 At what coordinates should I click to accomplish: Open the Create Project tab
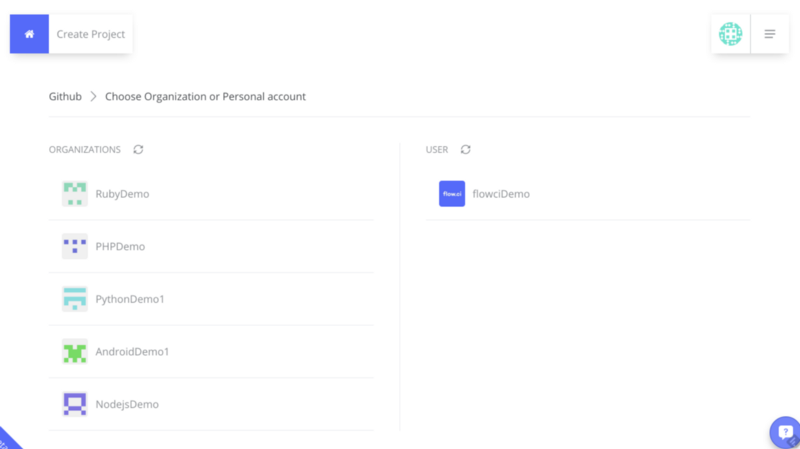click(x=90, y=34)
